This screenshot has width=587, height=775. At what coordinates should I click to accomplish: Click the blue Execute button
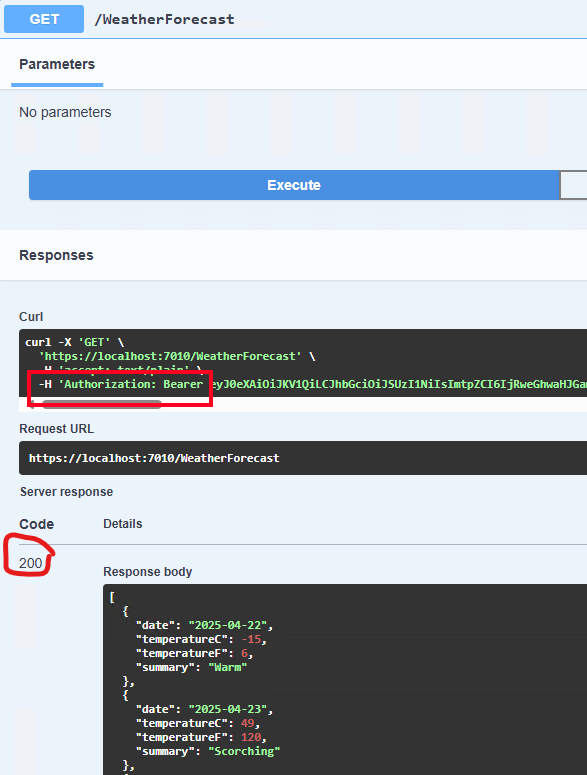[x=294, y=185]
